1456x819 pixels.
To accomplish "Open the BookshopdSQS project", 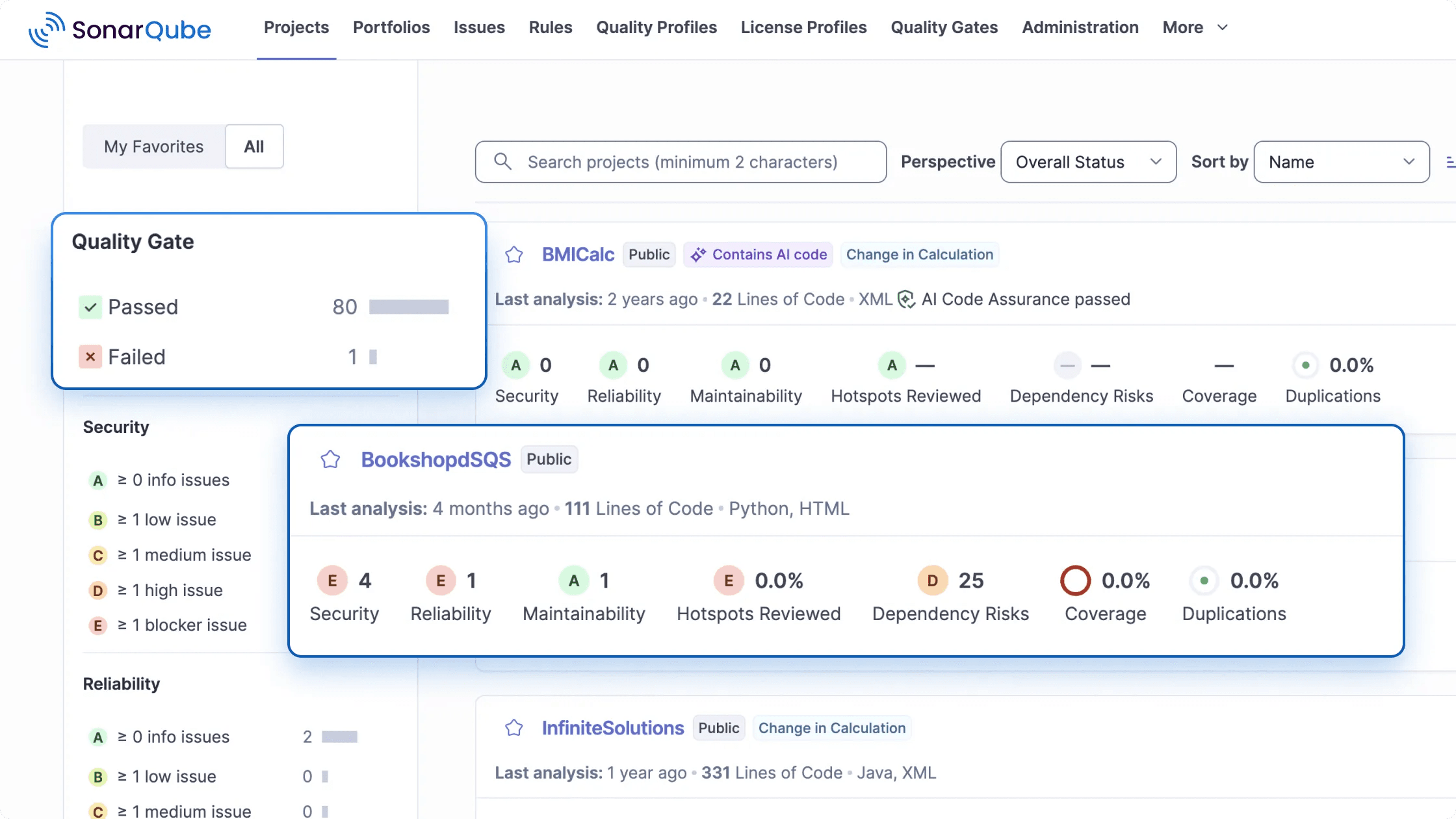I will (435, 459).
